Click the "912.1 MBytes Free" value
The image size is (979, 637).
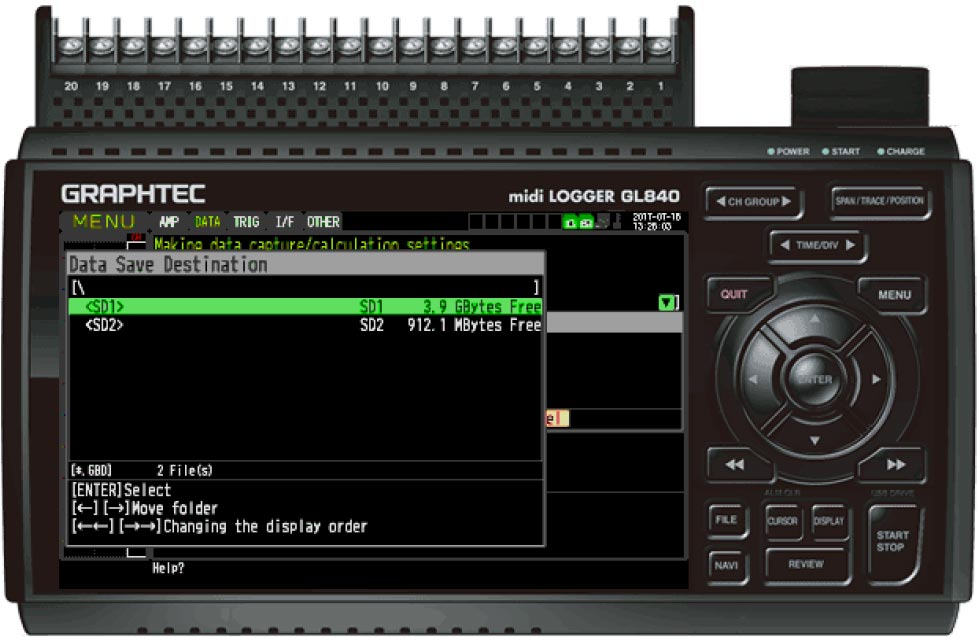(x=474, y=325)
